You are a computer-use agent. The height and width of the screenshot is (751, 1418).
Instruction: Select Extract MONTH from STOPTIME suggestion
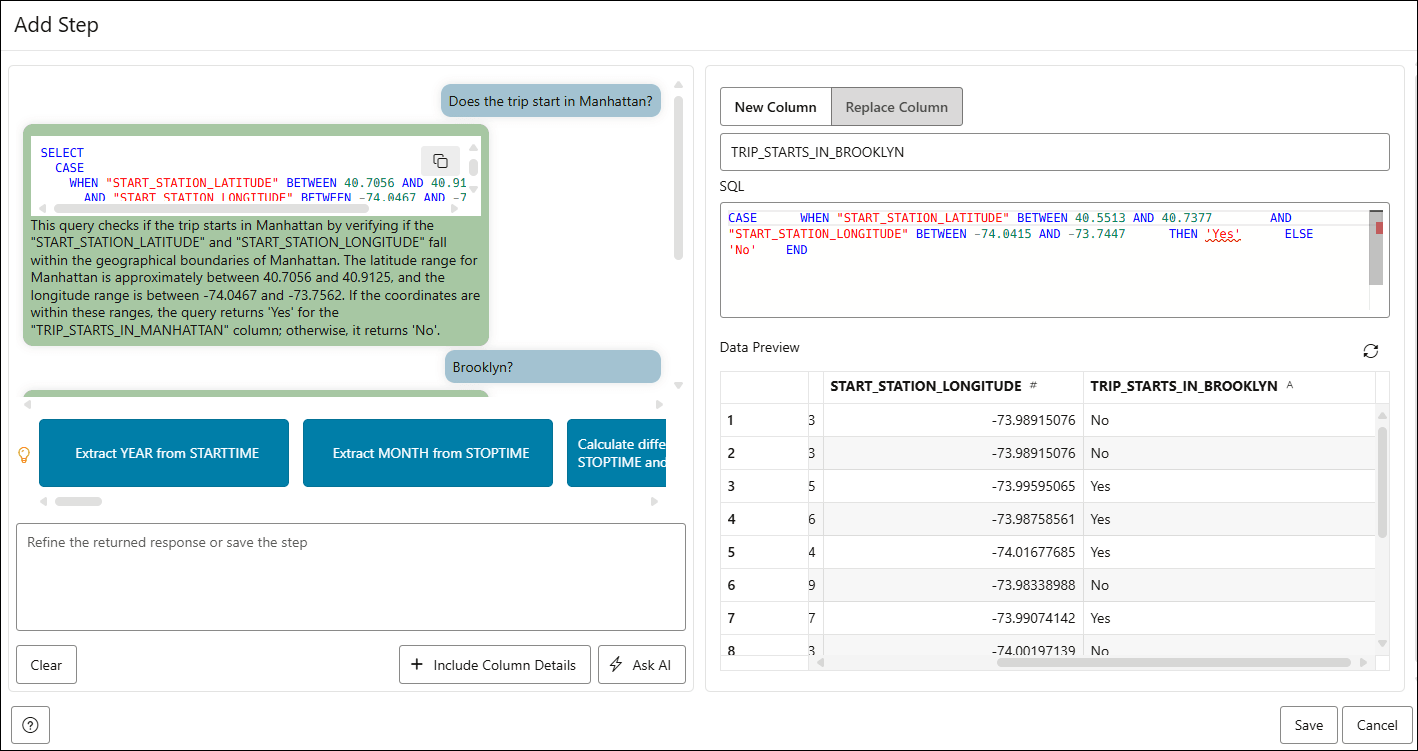tap(430, 453)
